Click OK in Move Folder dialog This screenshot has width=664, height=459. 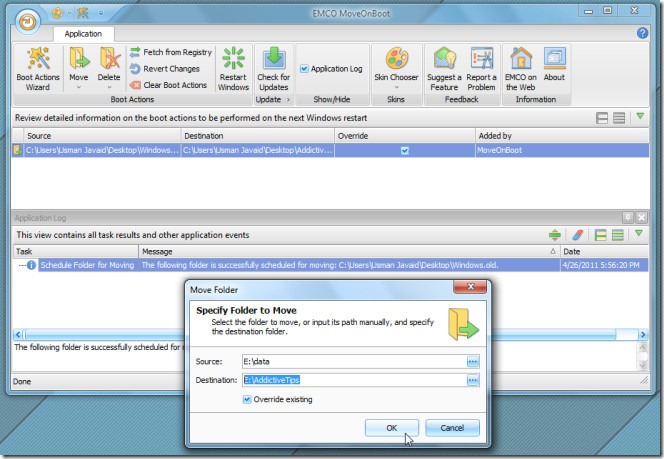coord(392,428)
